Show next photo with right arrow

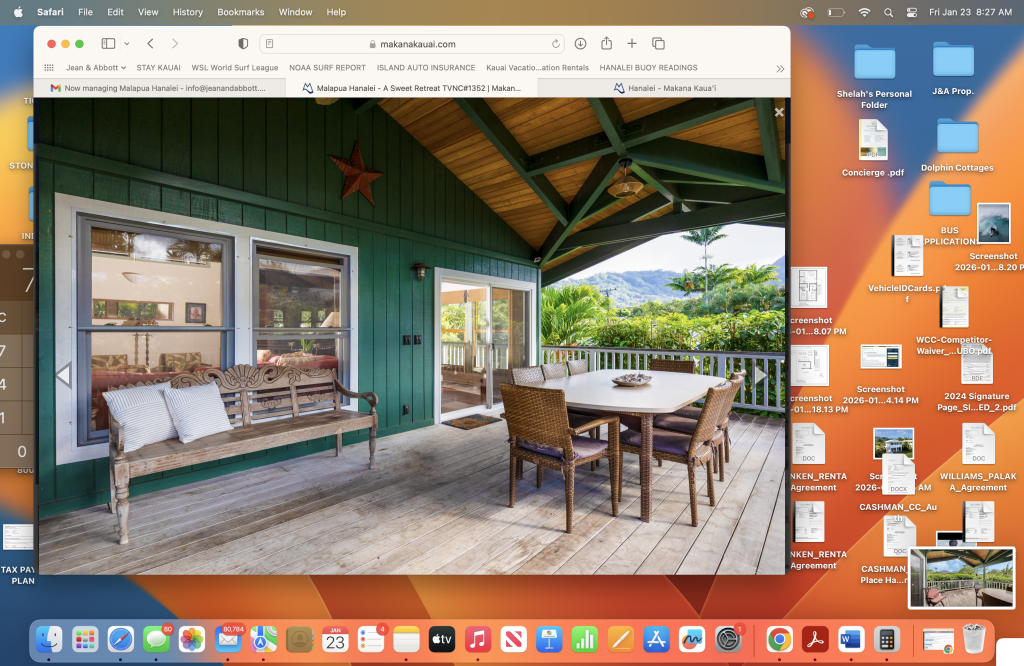[760, 375]
